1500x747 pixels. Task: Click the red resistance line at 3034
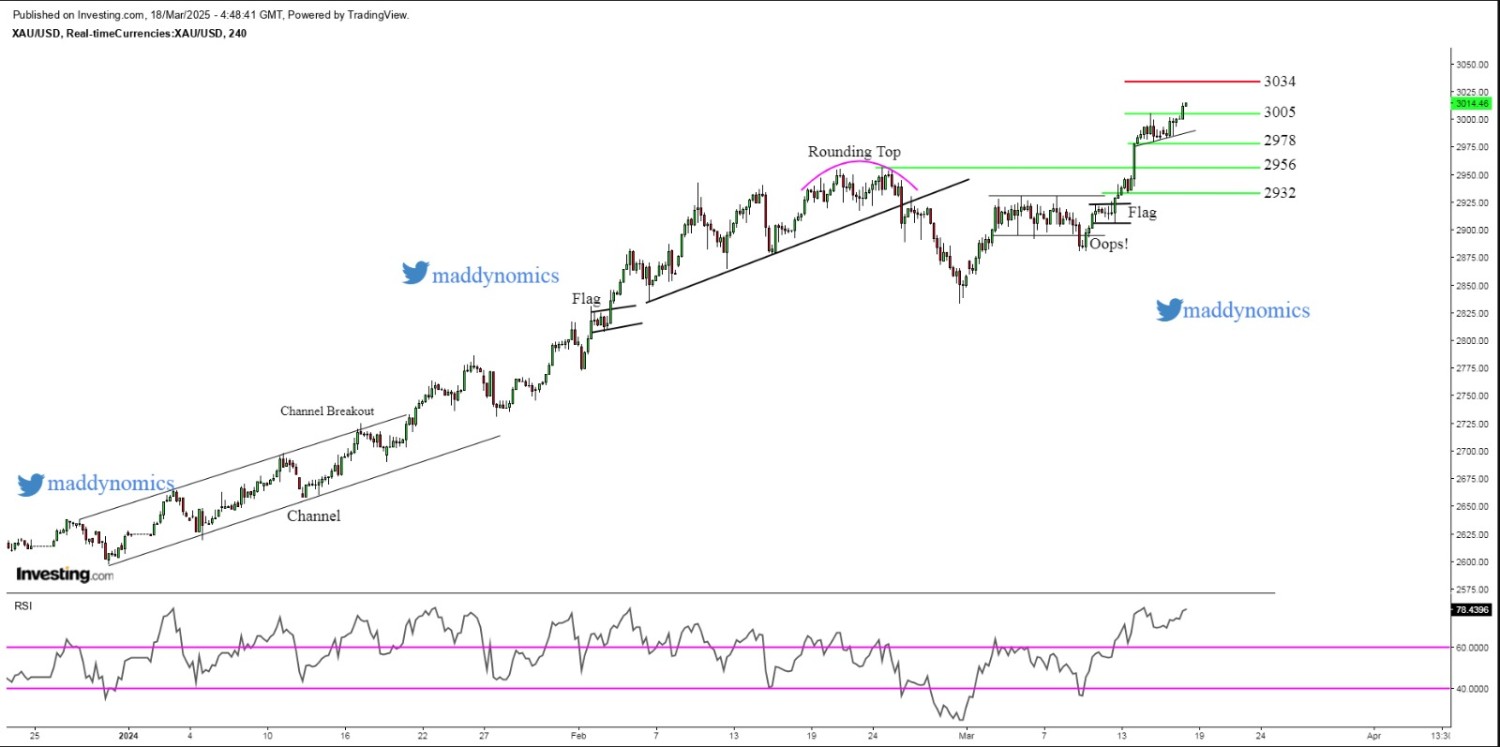tap(1190, 81)
